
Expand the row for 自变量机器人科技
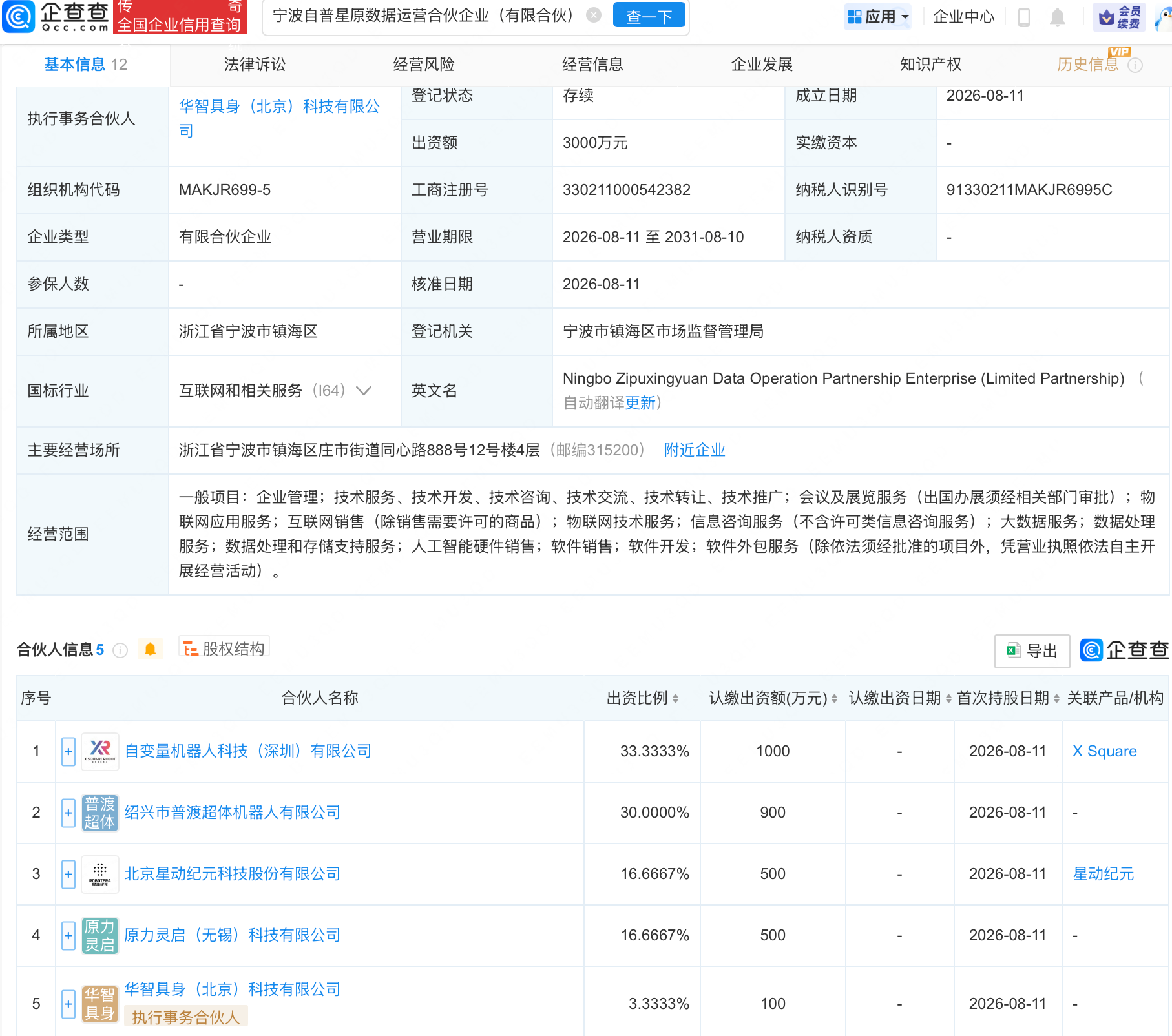(x=68, y=751)
